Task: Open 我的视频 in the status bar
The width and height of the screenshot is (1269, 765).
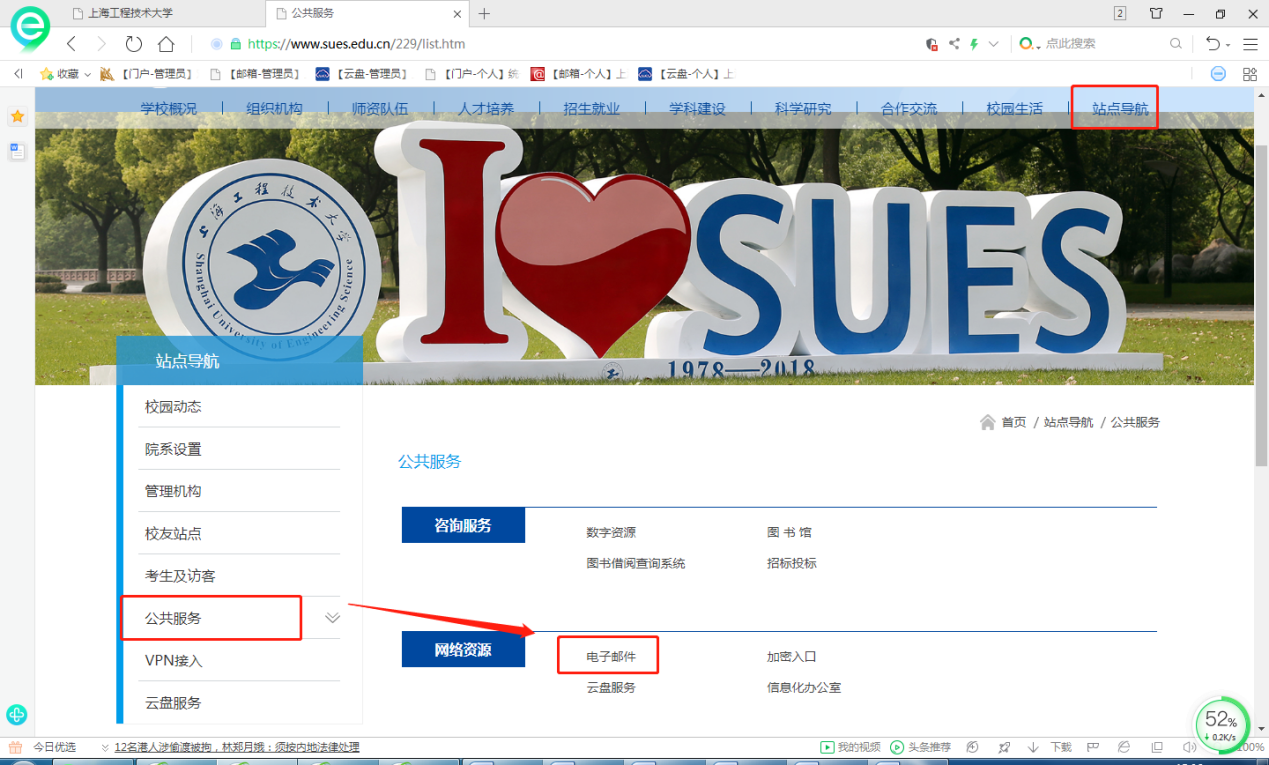Action: point(850,747)
